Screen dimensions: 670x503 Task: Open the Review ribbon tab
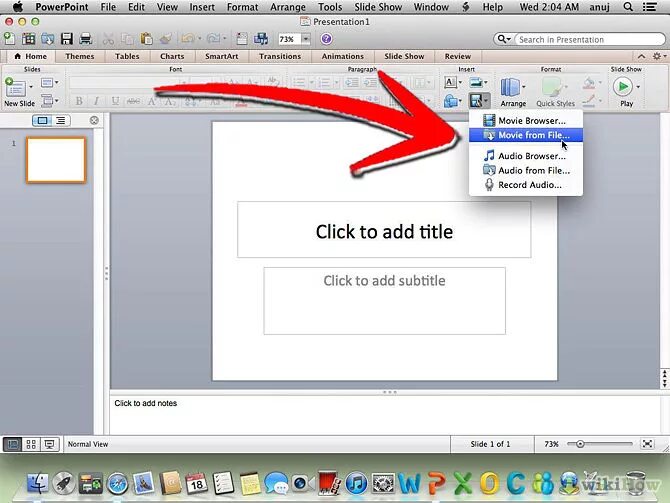[458, 56]
